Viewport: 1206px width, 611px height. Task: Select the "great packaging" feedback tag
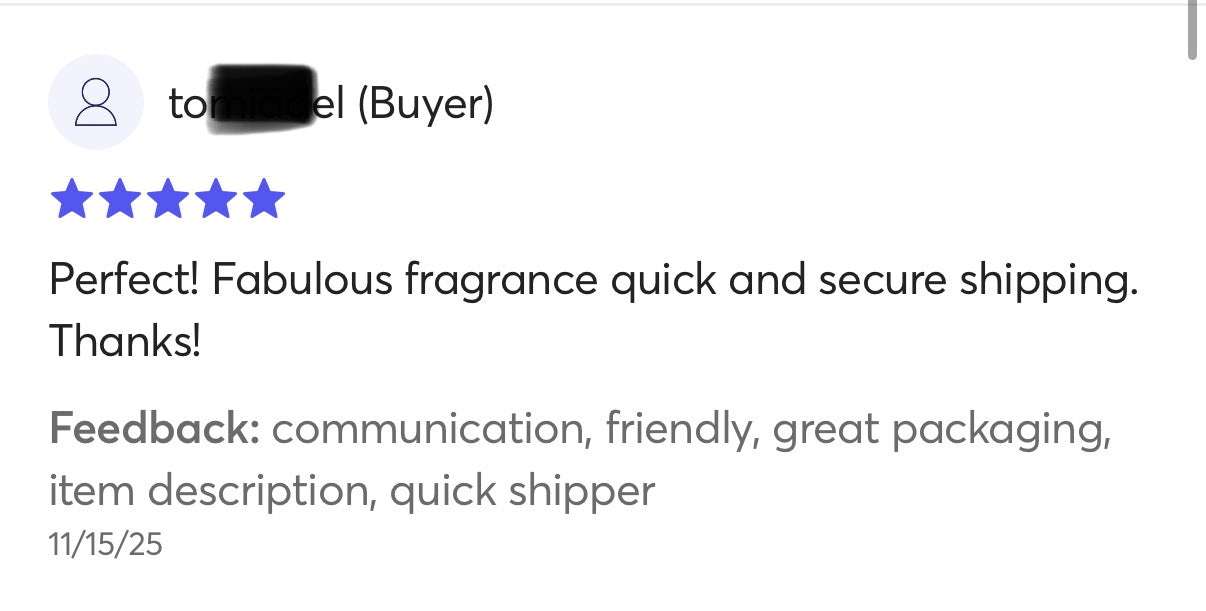[x=941, y=430]
